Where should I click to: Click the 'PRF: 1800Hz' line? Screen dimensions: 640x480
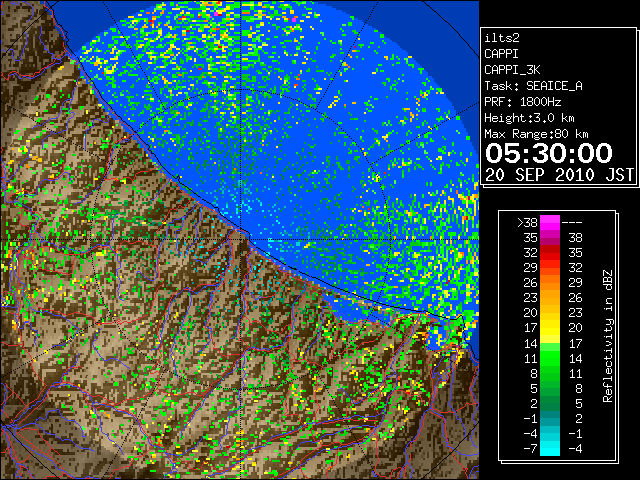tap(522, 102)
